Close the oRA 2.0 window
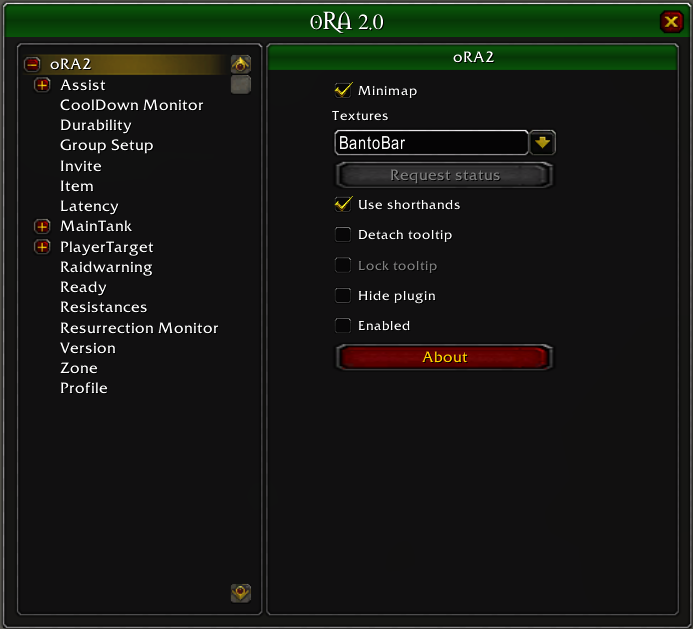This screenshot has width=693, height=629. pos(671,22)
